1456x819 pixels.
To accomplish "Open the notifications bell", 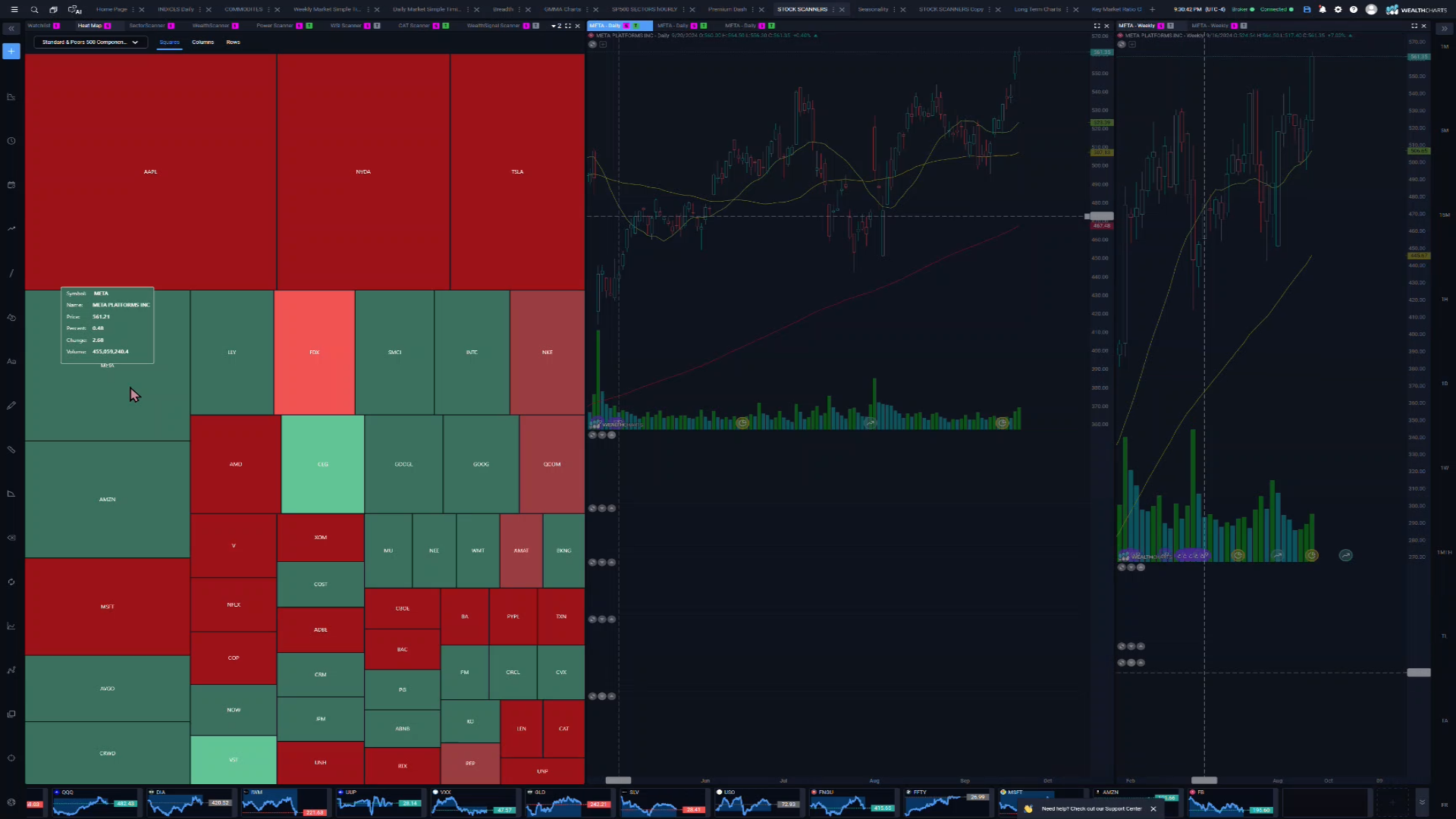I will (1323, 9).
